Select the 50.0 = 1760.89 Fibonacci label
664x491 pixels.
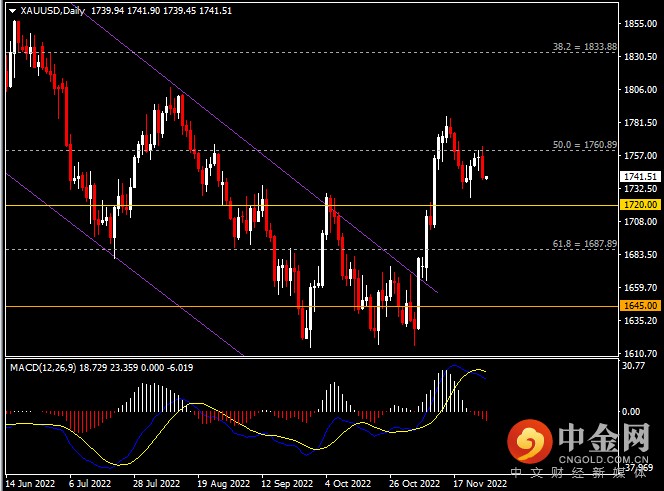[584, 145]
